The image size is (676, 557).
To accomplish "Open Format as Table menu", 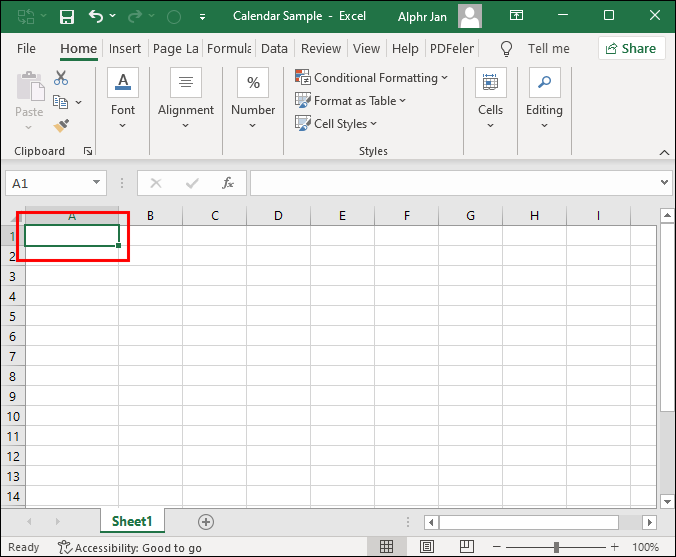I will [x=351, y=100].
